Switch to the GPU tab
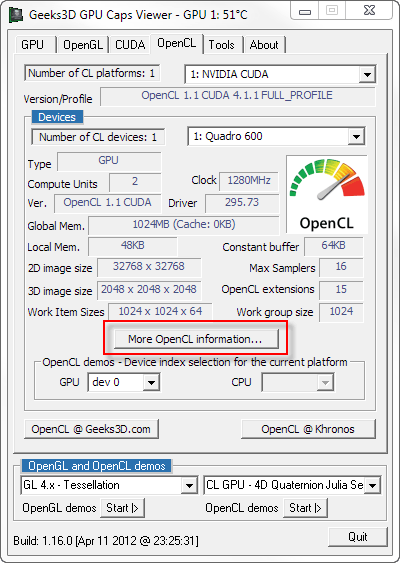The image size is (400, 563). (33, 45)
